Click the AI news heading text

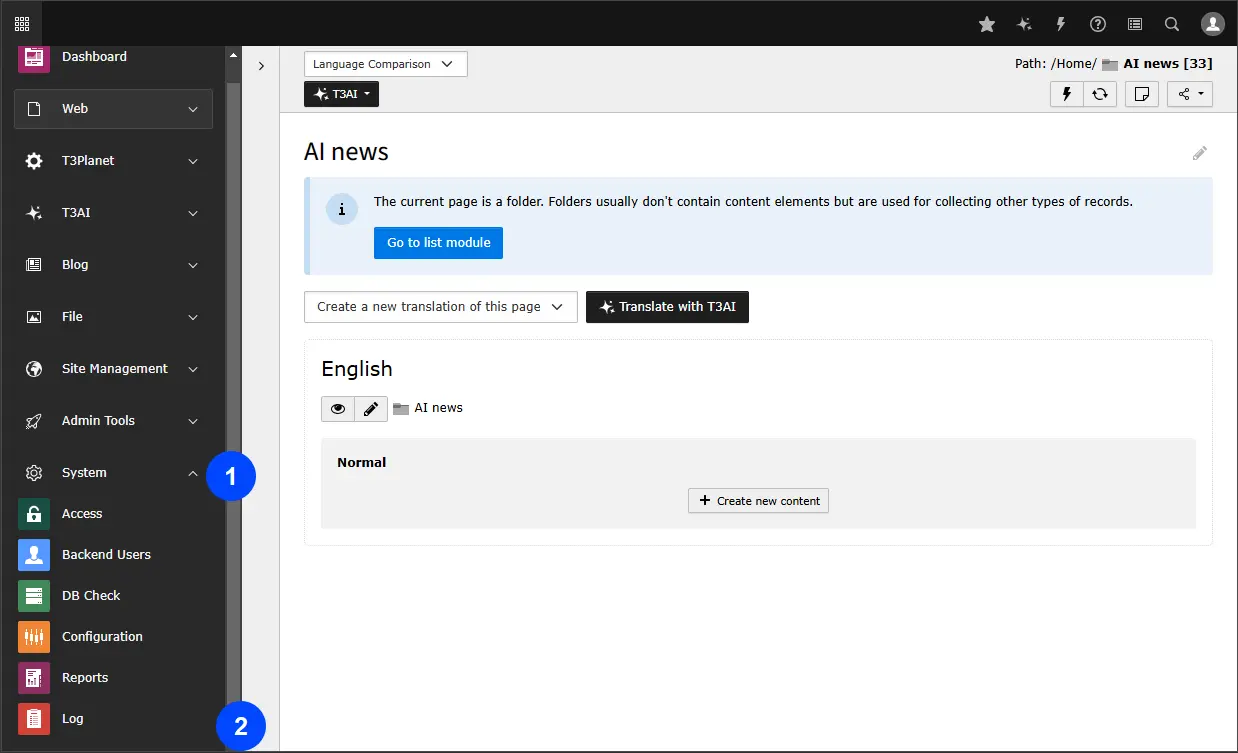pyautogui.click(x=346, y=152)
